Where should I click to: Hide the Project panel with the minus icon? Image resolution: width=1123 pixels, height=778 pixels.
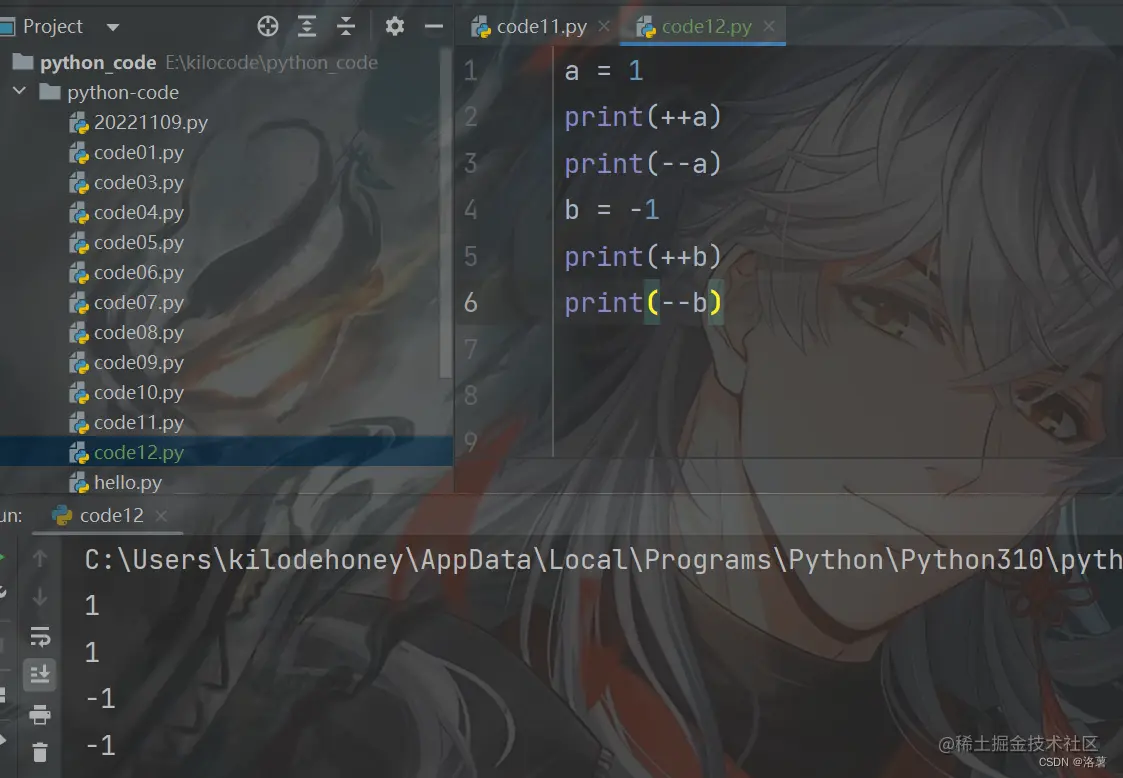coord(433,27)
